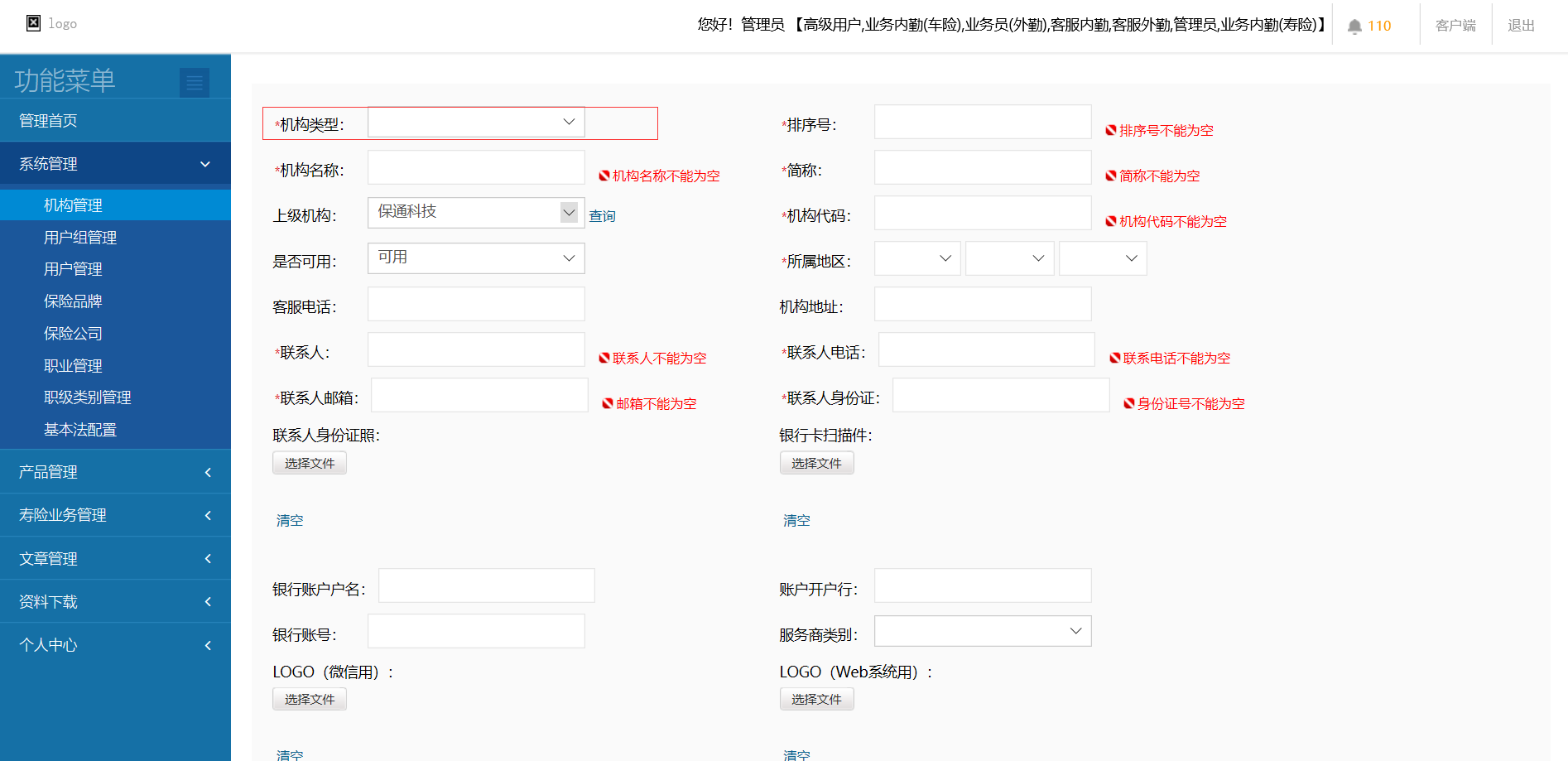Click 清空 under 银行卡扫描件
The height and width of the screenshot is (761, 1568).
796,520
